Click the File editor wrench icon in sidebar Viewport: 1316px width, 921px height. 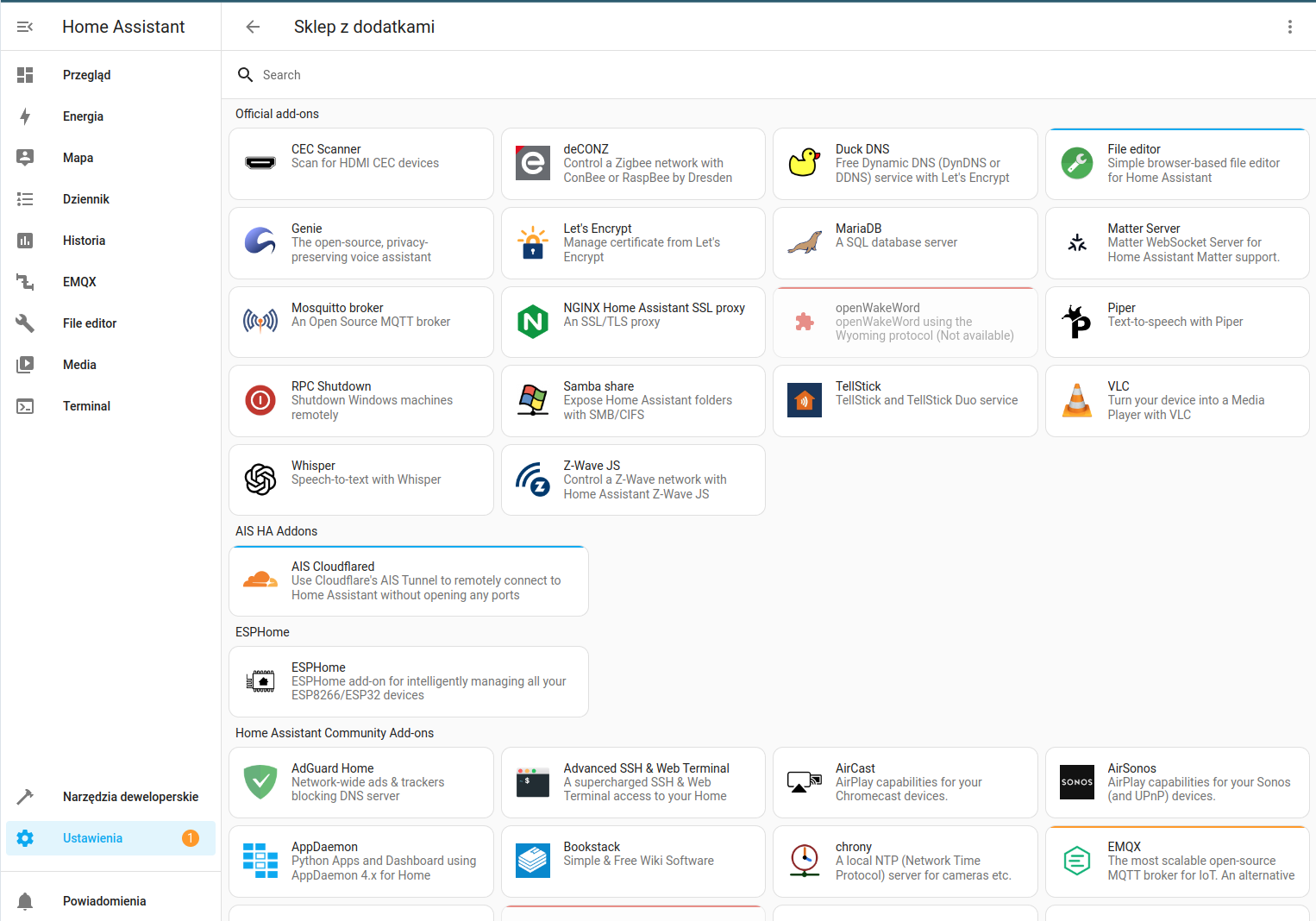pyautogui.click(x=25, y=323)
